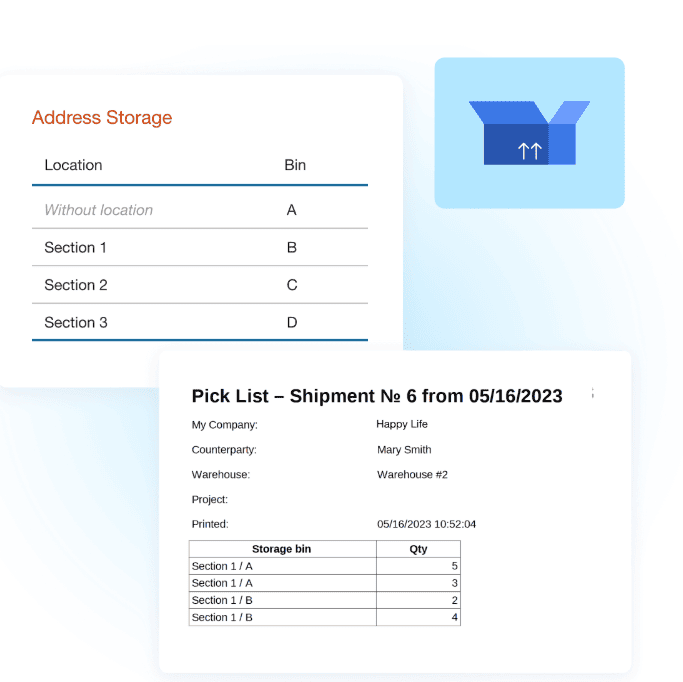Click the 'Section 1 / B' row with qty 4
Image resolution: width=683 pixels, height=682 pixels.
pyautogui.click(x=325, y=617)
